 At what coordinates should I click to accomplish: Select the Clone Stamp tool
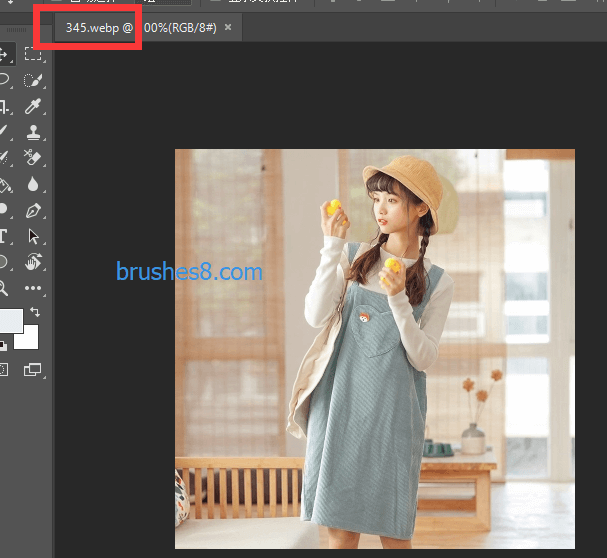click(x=33, y=132)
